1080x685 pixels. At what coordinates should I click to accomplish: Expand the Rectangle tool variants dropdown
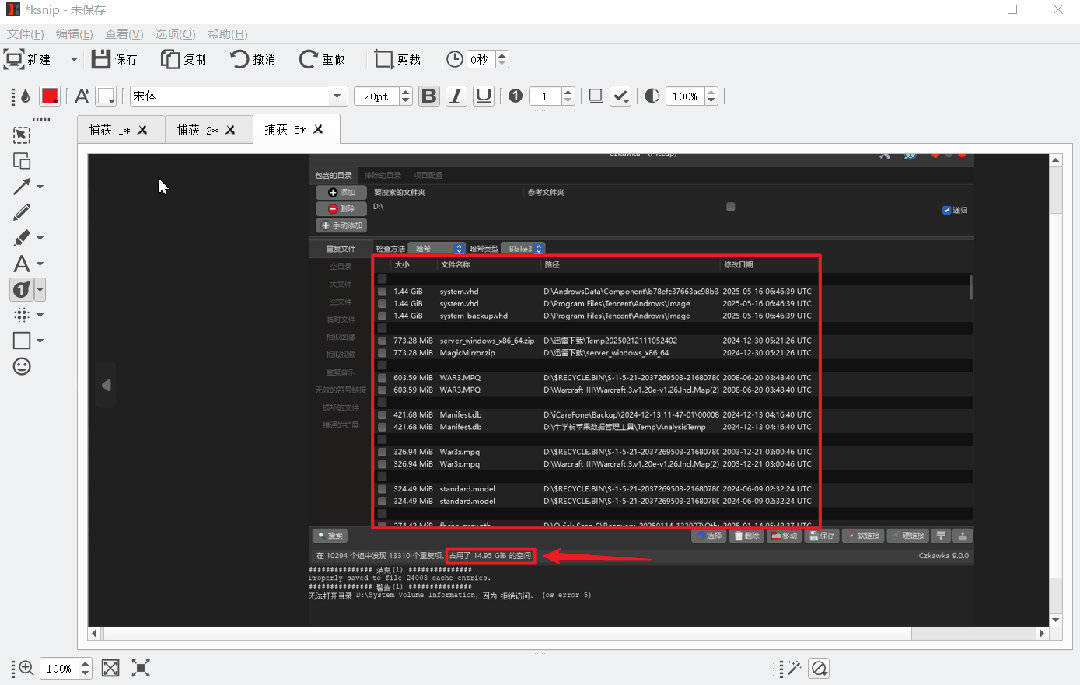pyautogui.click(x=40, y=341)
